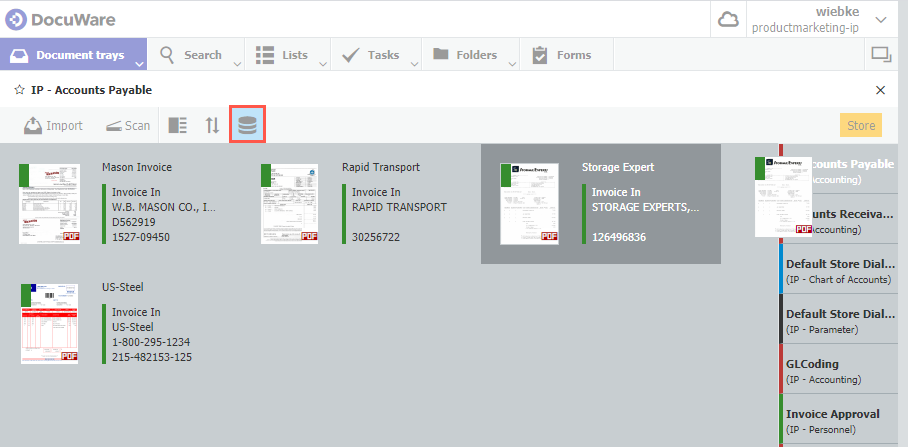Viewport: 908px width, 447px height.
Task: Switch to the Folders tab
Action: pyautogui.click(x=466, y=55)
